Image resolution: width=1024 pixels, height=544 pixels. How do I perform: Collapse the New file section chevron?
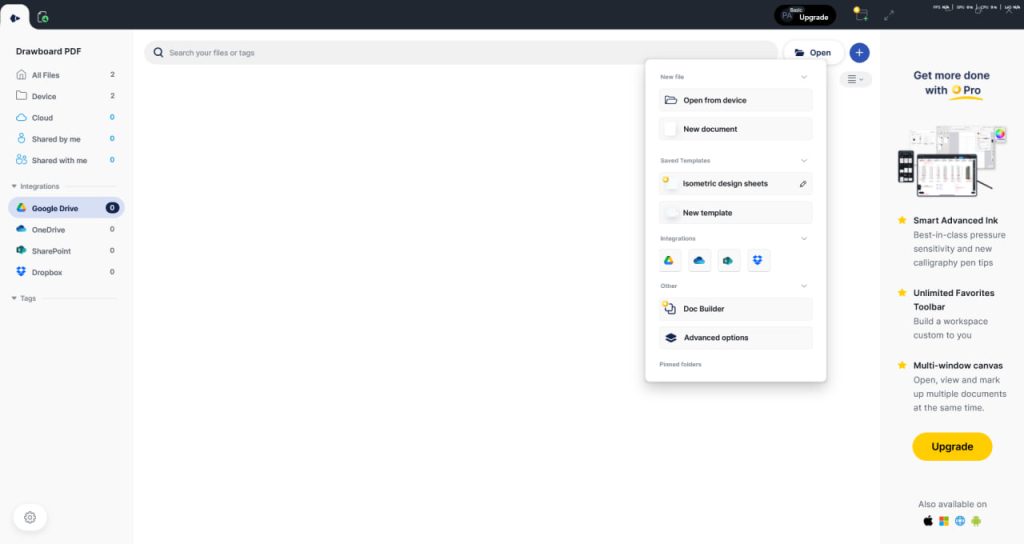pos(803,77)
